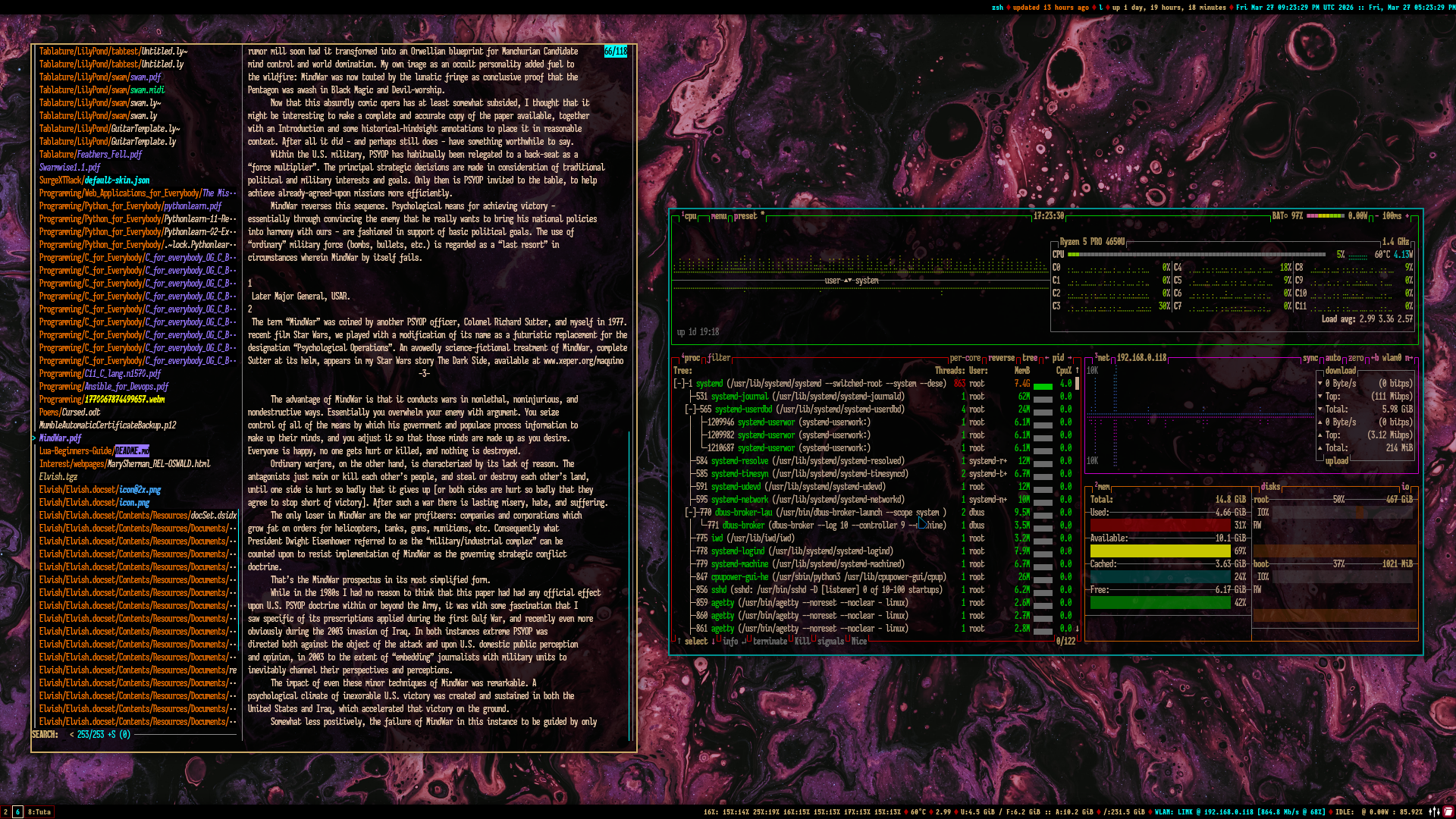Click terminate in the proc footer
Viewport: 1456px width, 819px height.
(x=770, y=642)
